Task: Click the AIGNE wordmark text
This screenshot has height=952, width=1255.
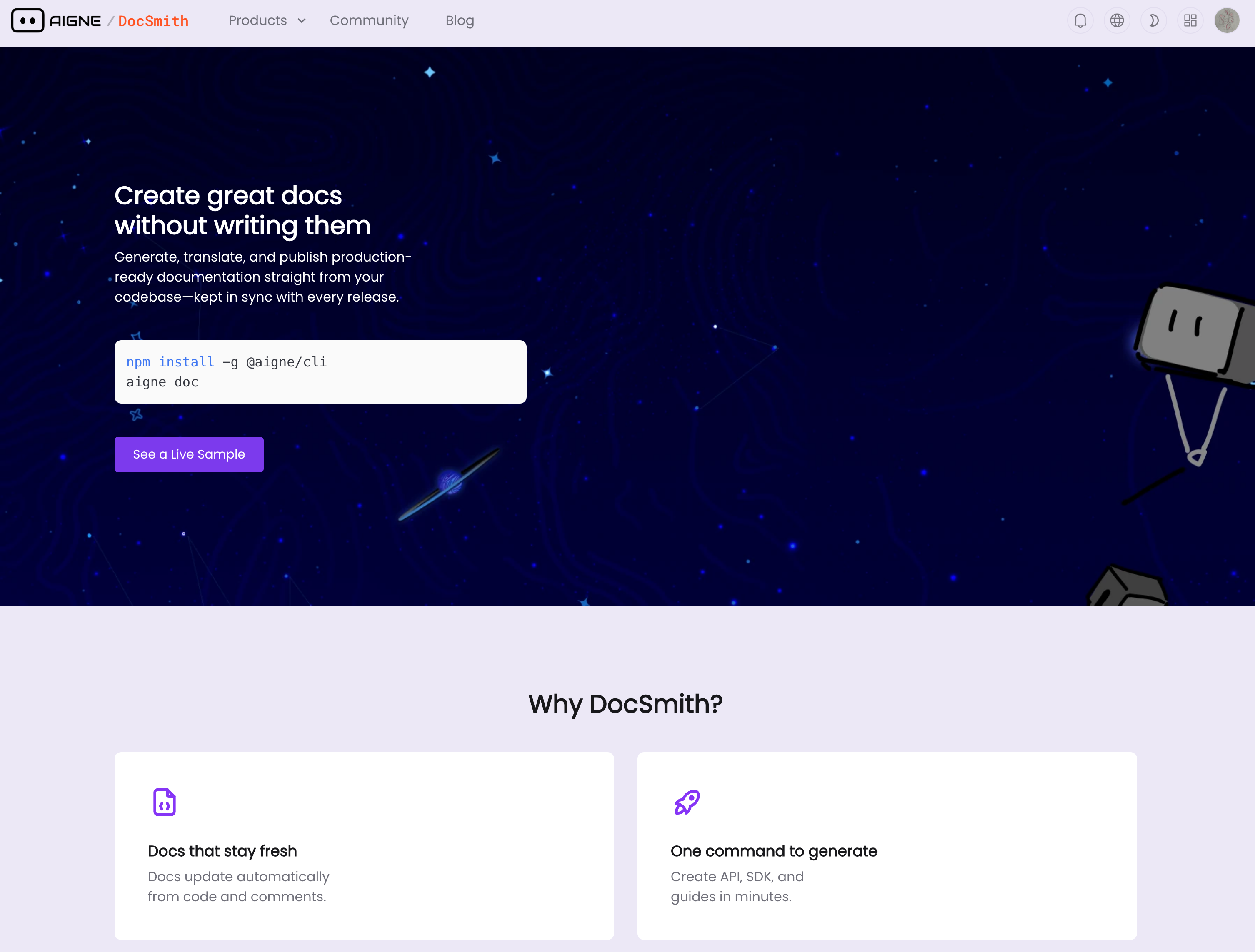Action: pyautogui.click(x=75, y=21)
